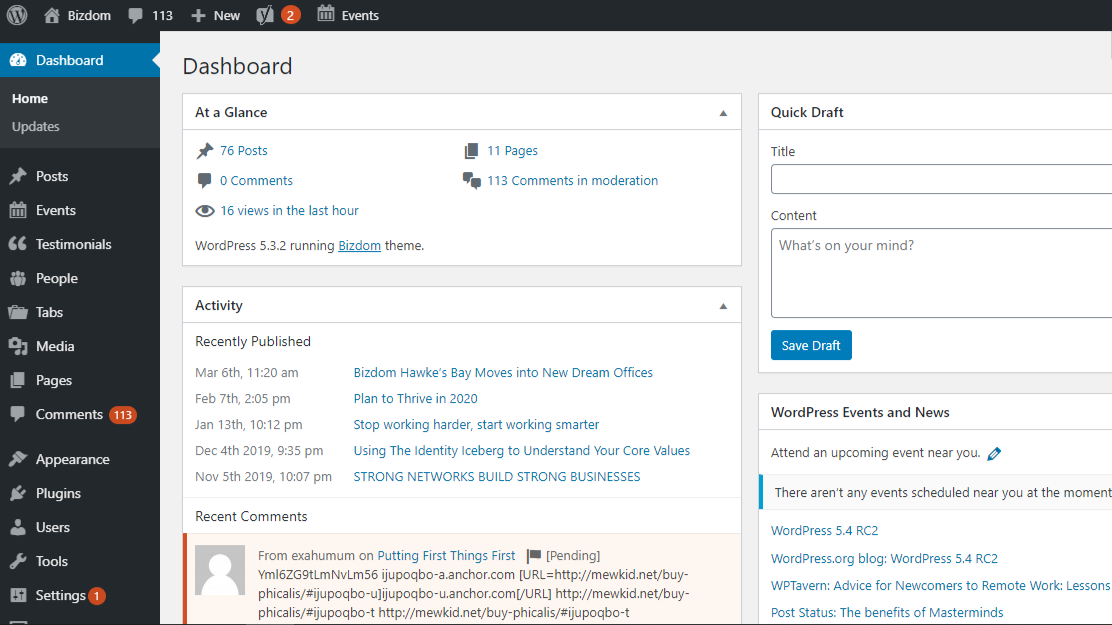Click the Events calendar icon in sidebar
This screenshot has width=1112, height=625.
tap(18, 210)
